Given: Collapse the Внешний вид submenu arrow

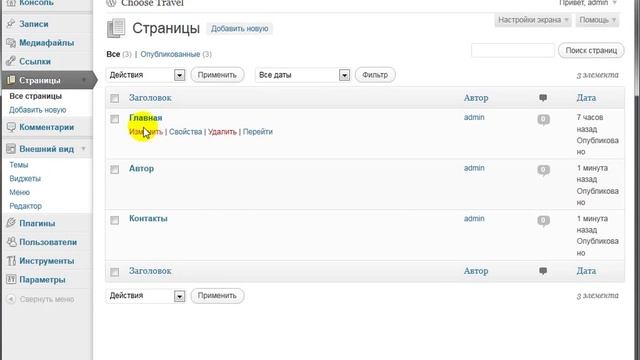Looking at the screenshot, I should (x=84, y=149).
